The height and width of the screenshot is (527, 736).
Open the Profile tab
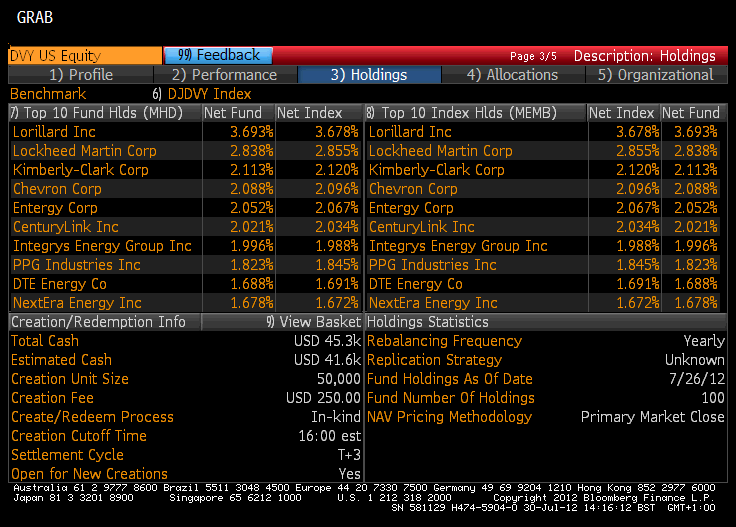(x=81, y=75)
